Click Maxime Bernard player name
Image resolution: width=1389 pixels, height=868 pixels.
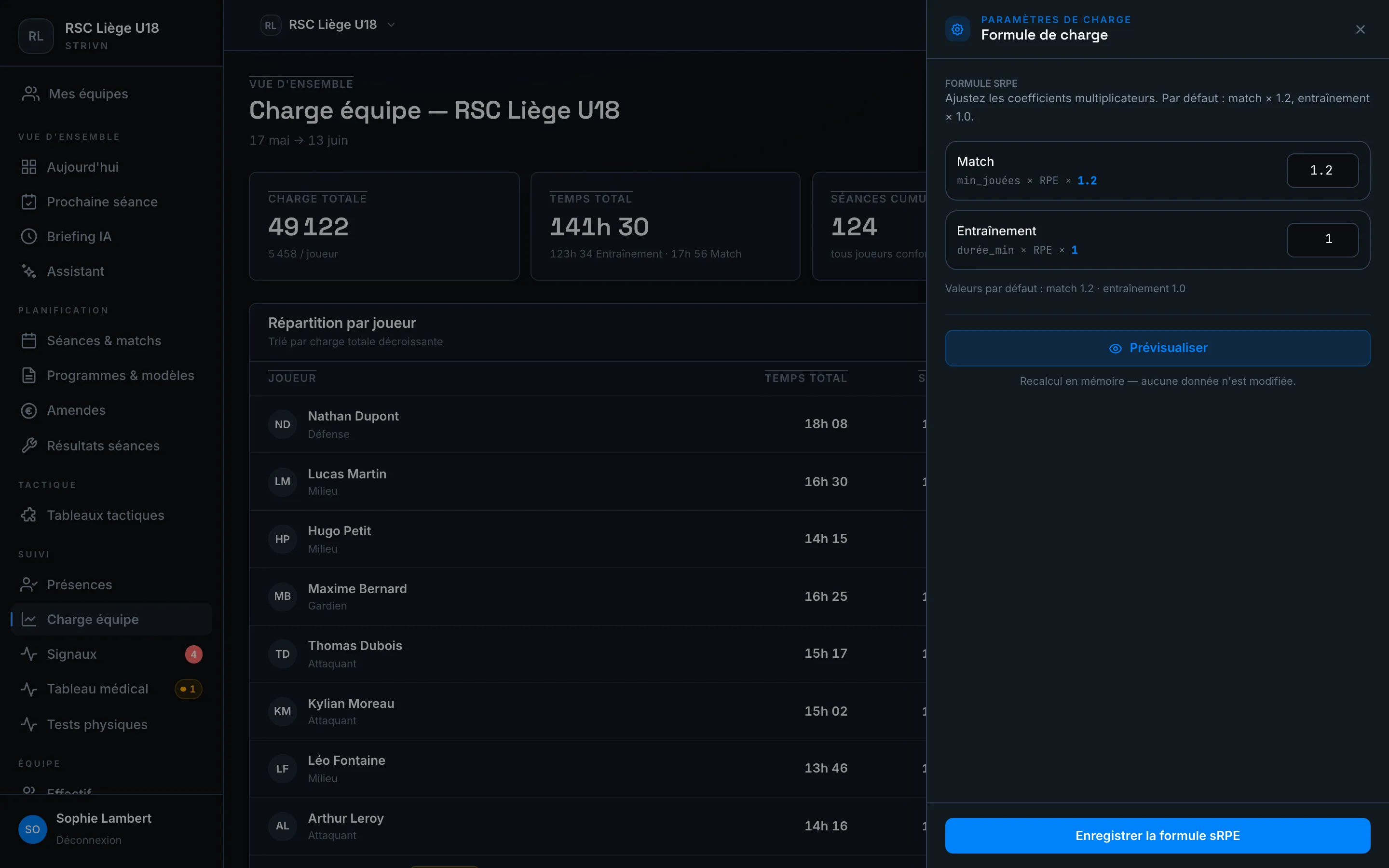click(x=357, y=589)
